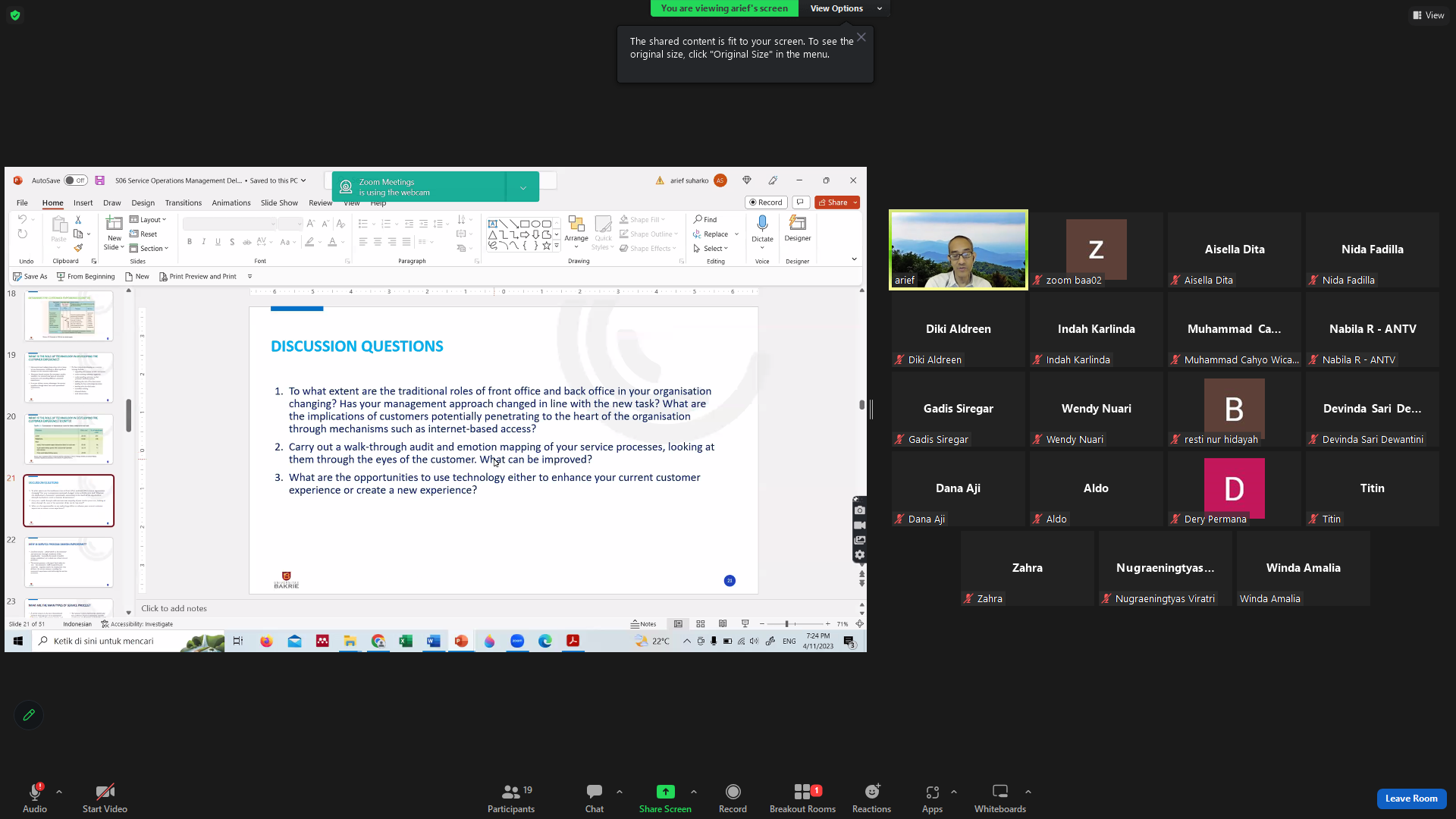Screen dimensions: 1456x819
Task: Click Fit slide to window icon
Action: [859, 624]
